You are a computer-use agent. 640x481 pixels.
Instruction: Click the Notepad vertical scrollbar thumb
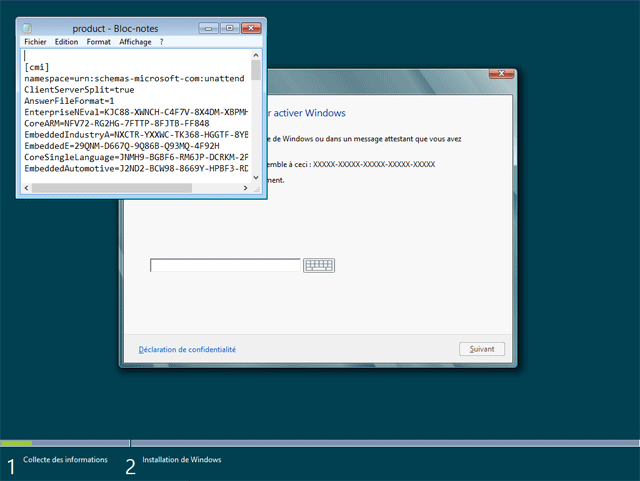click(x=256, y=70)
